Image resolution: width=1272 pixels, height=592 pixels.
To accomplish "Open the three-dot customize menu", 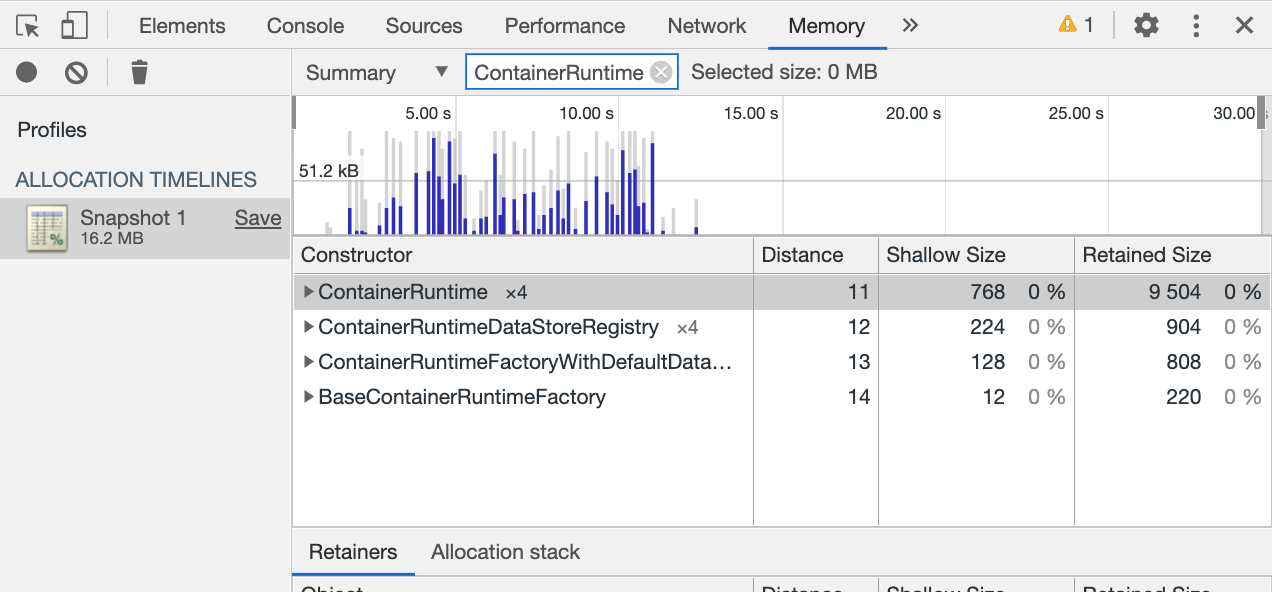I will [1196, 26].
